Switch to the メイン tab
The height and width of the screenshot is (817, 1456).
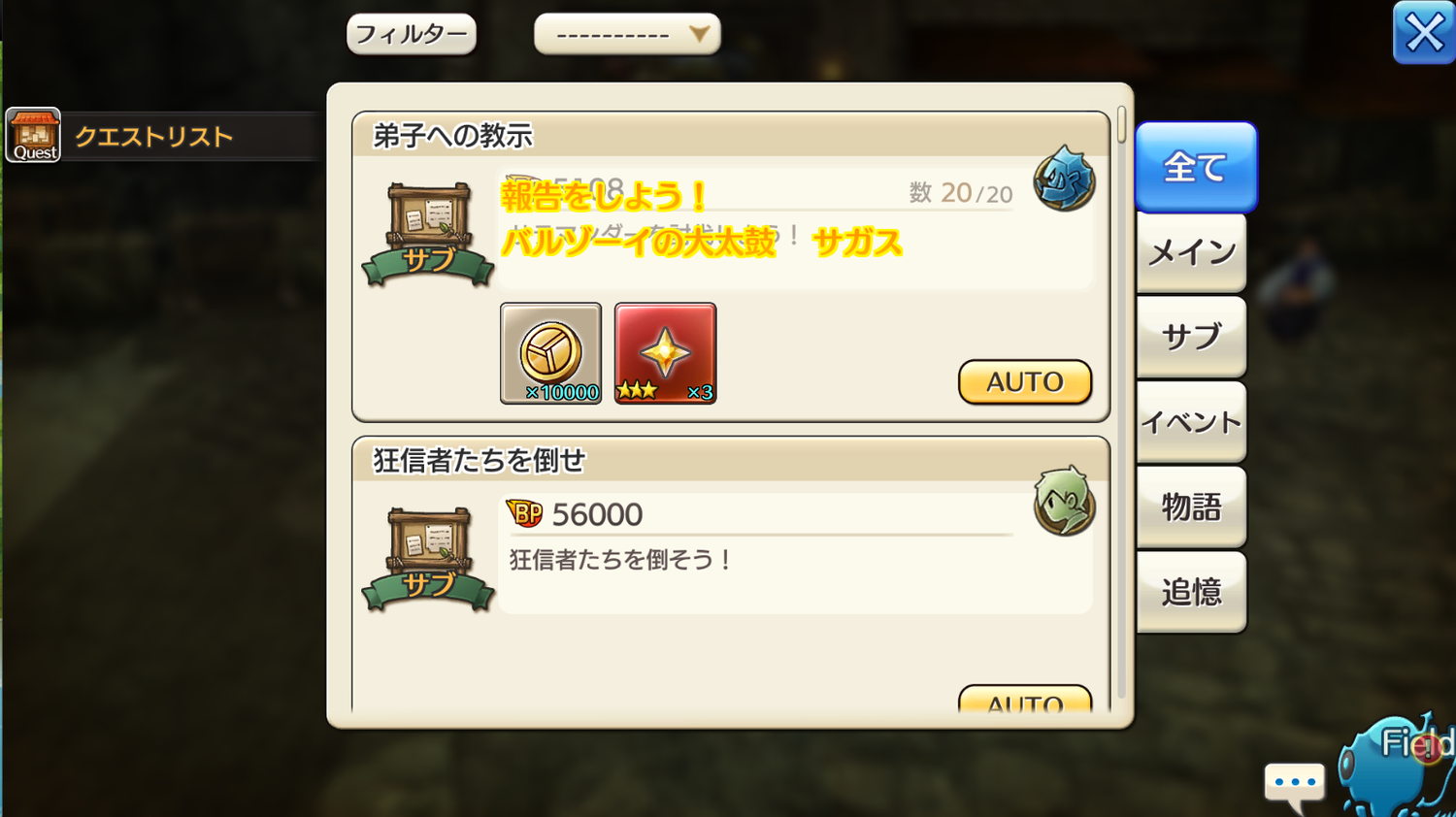(1191, 252)
